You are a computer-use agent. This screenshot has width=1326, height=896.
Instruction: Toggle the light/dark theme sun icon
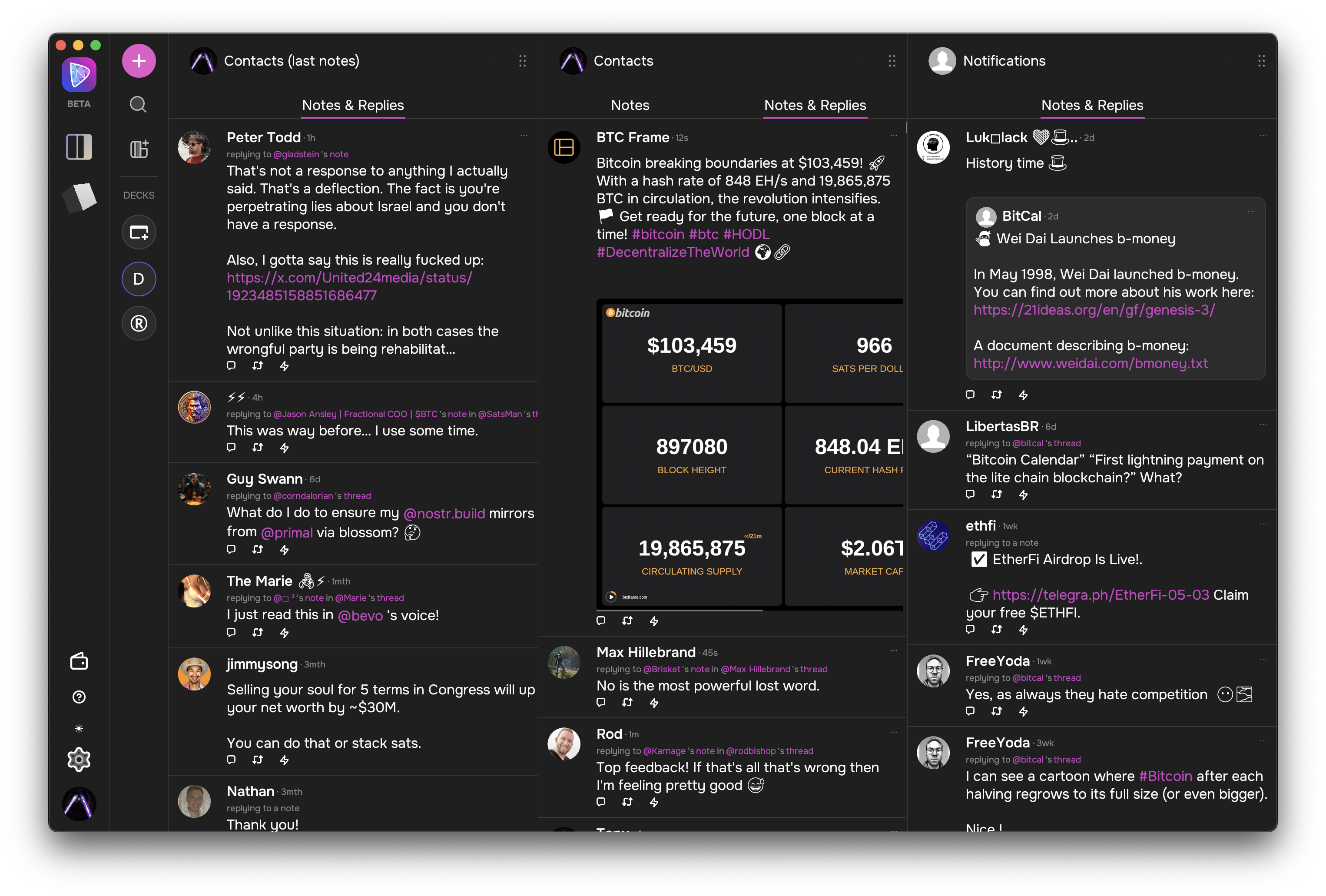point(79,728)
